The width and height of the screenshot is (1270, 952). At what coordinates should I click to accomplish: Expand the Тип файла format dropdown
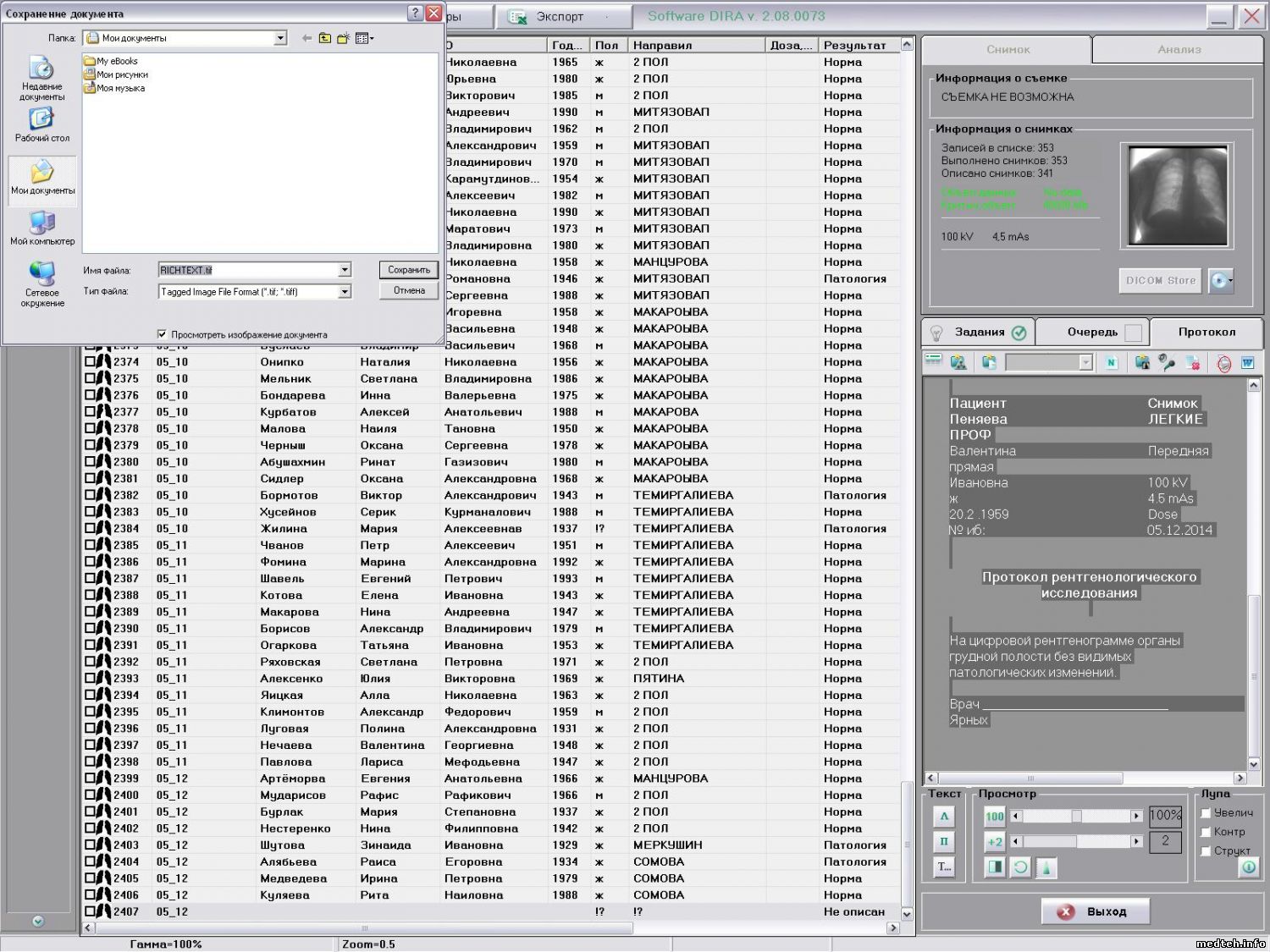345,291
